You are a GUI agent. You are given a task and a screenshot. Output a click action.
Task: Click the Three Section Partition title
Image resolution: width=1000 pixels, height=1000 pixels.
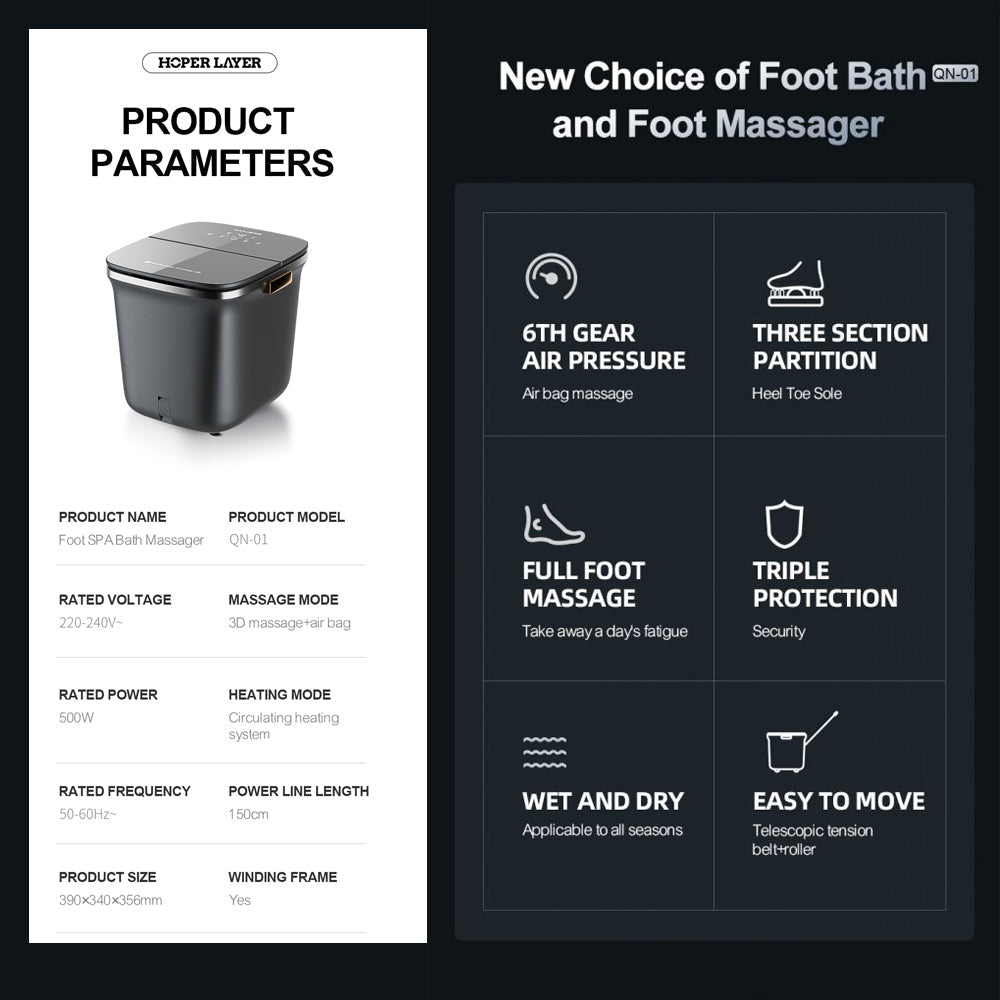click(840, 347)
